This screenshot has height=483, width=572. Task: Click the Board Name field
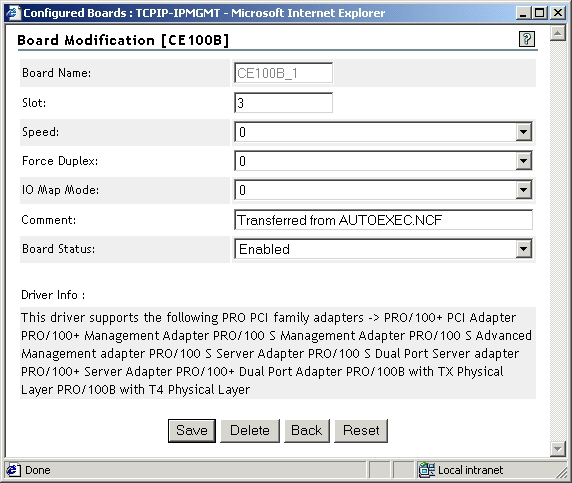[283, 73]
